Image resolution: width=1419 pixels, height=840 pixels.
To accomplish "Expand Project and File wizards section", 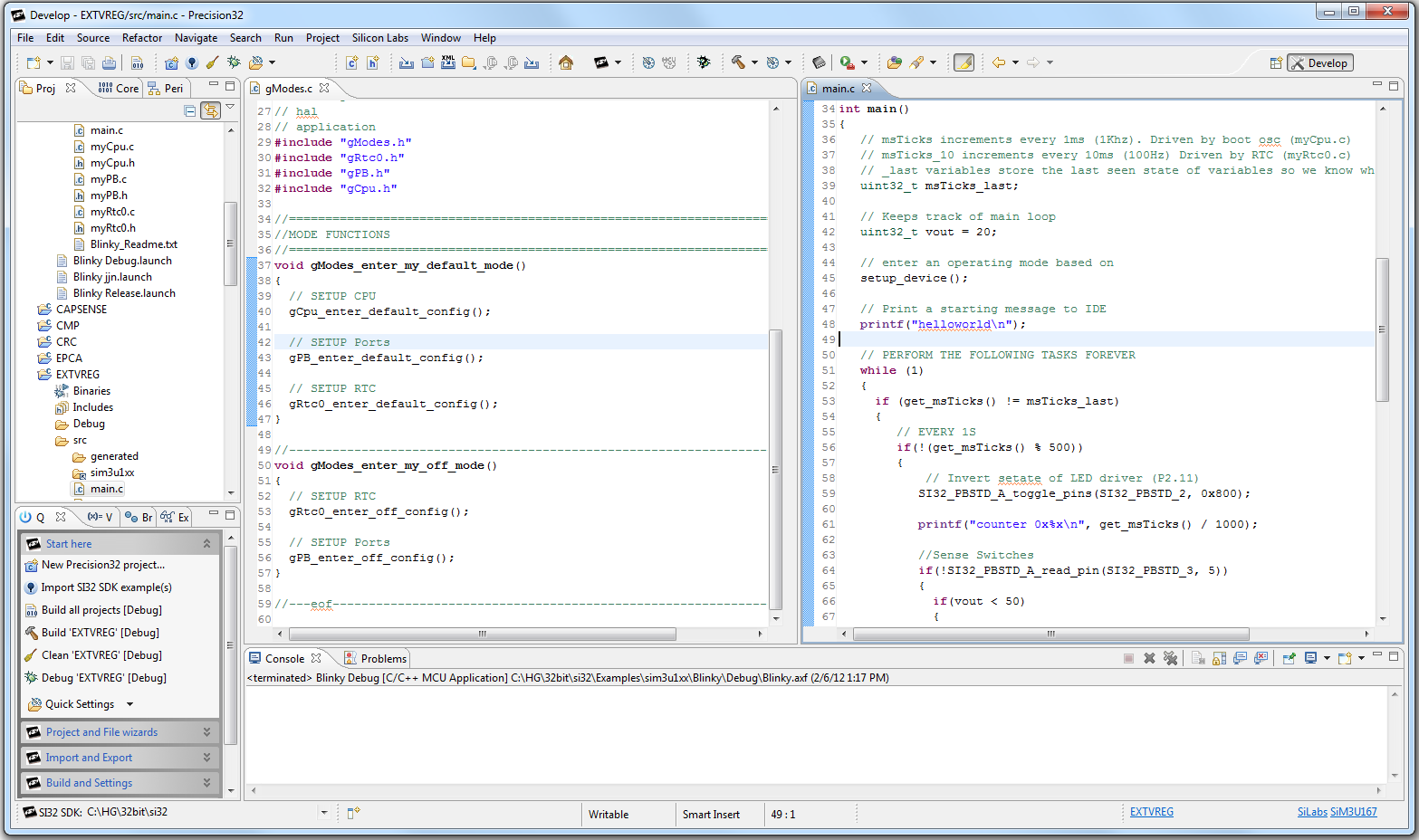I will pyautogui.click(x=206, y=731).
